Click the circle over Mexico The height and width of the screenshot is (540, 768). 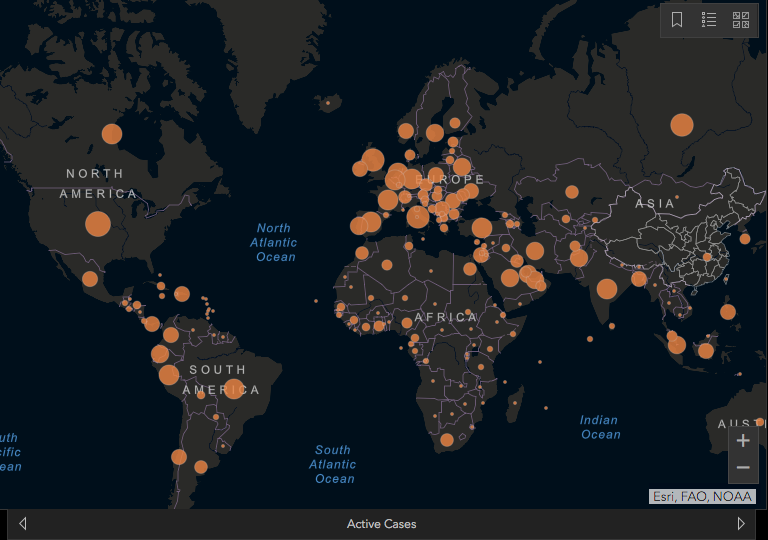click(90, 279)
